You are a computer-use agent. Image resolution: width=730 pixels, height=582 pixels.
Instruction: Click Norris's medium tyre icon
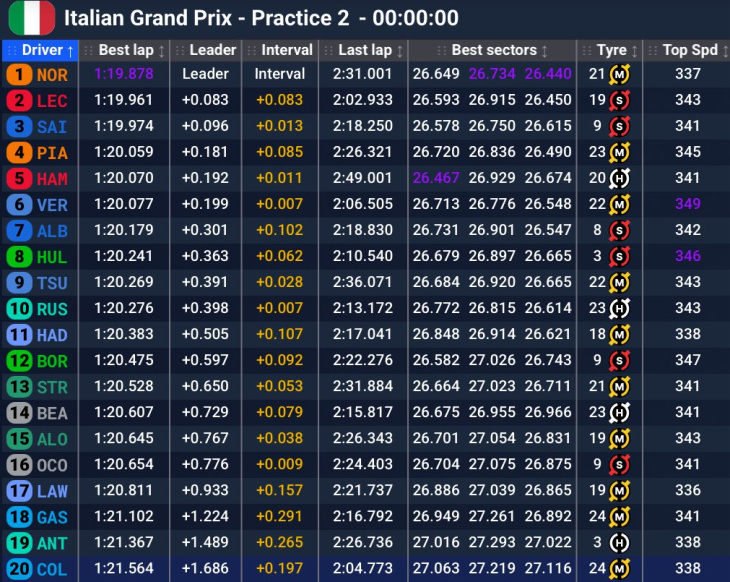[x=619, y=74]
